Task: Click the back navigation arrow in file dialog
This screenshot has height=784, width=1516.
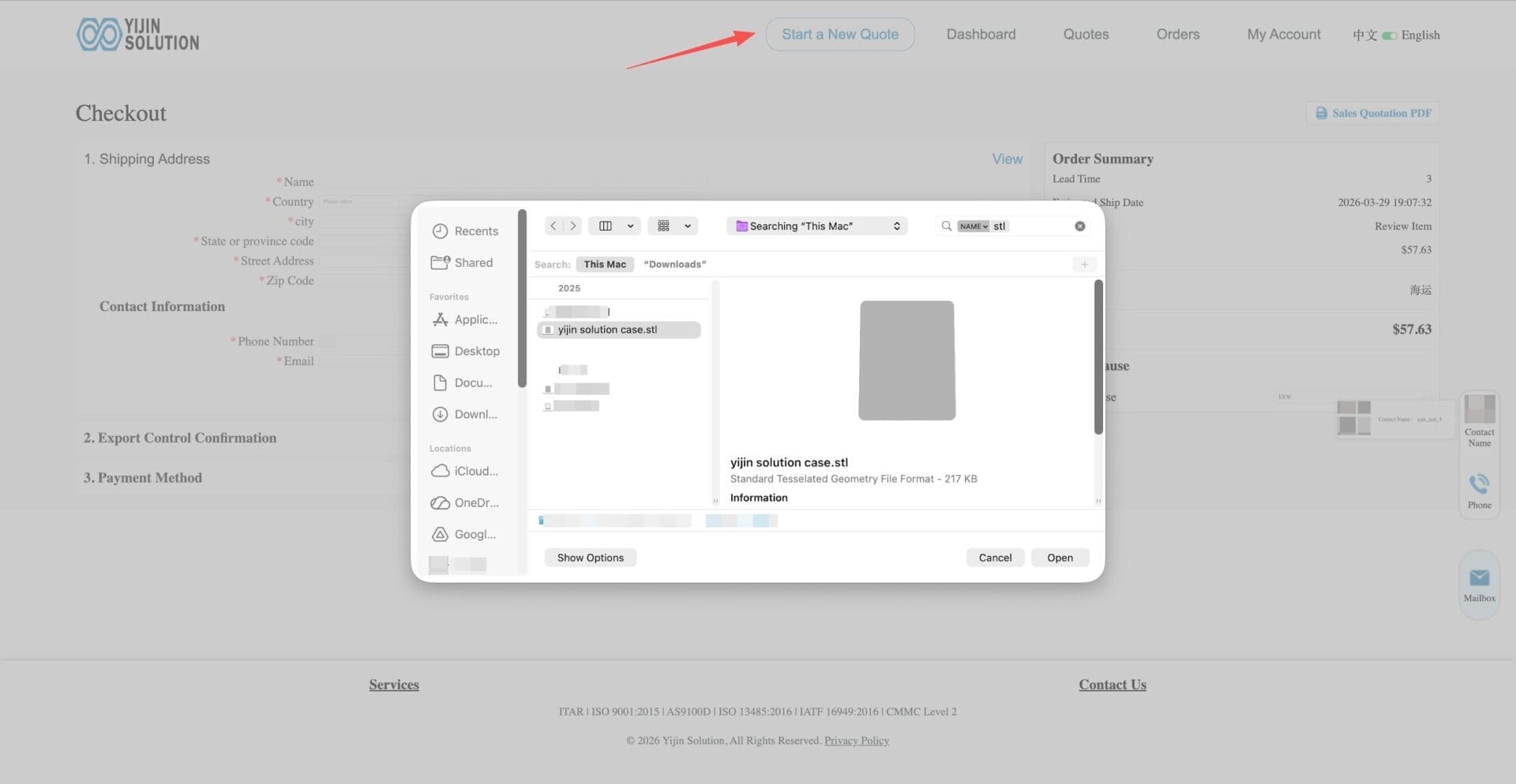Action: click(553, 226)
